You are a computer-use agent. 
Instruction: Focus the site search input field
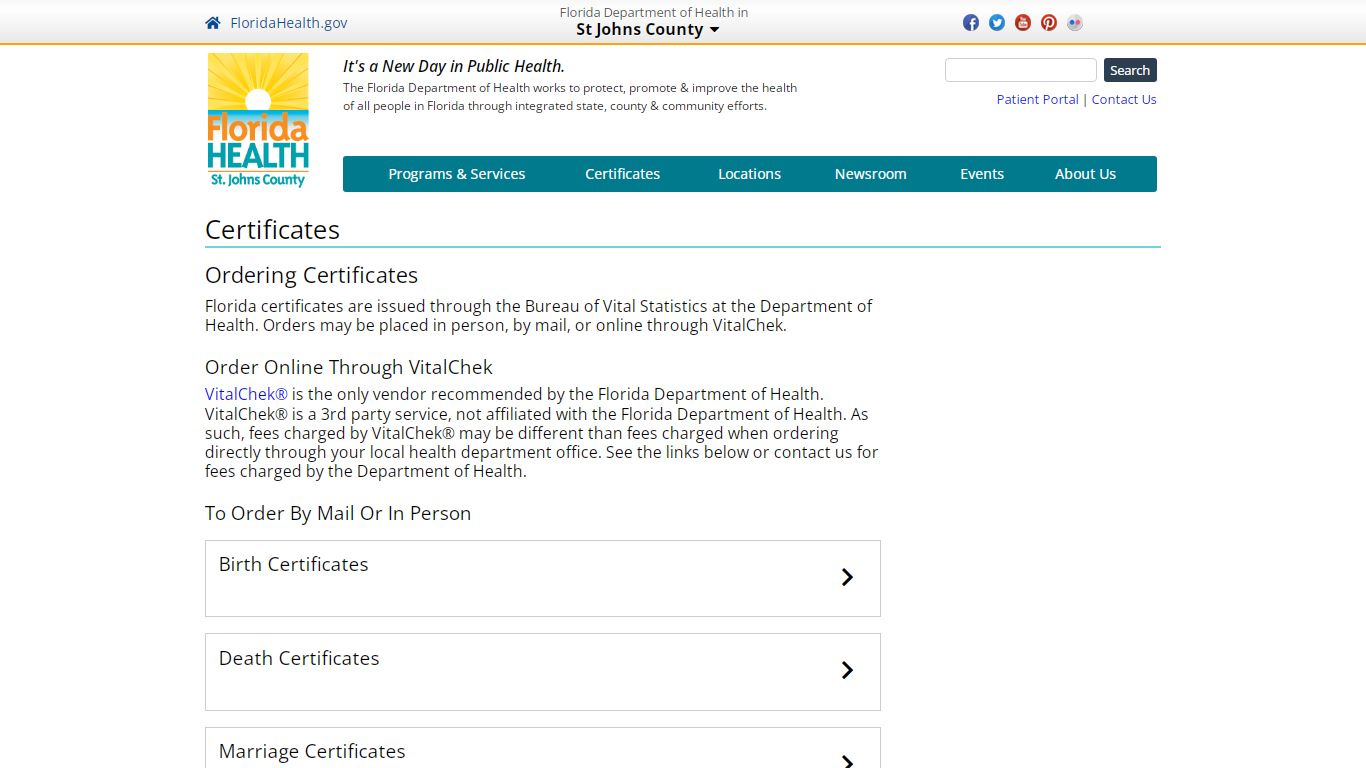pos(1021,70)
